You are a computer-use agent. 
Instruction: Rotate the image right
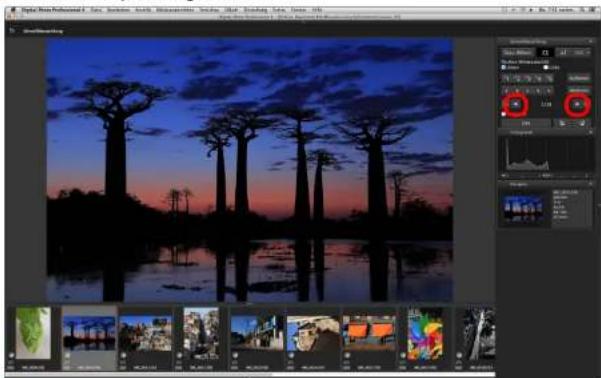[x=582, y=123]
